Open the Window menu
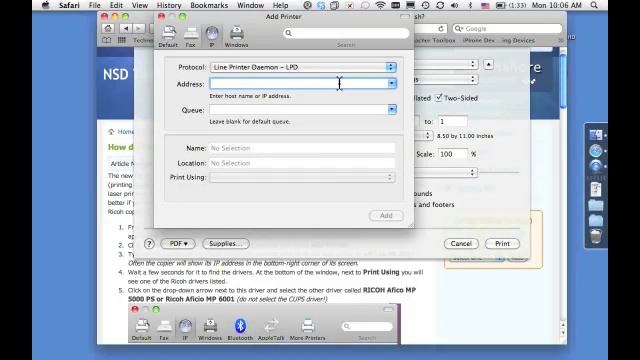The width and height of the screenshot is (640, 360). [250, 5]
